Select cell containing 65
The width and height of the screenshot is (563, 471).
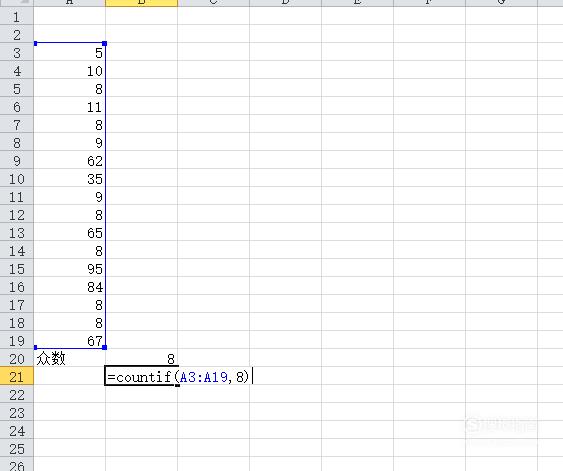pyautogui.click(x=70, y=232)
